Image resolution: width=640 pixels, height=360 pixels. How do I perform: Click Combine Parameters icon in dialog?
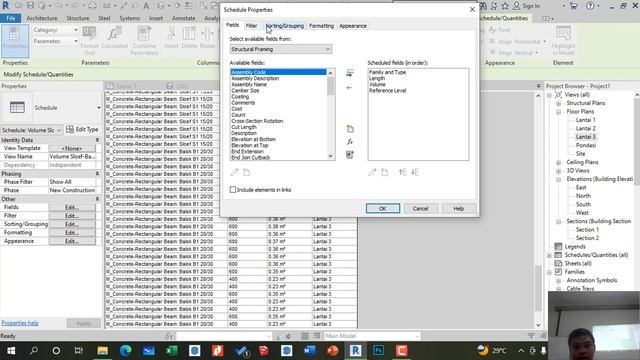[350, 155]
